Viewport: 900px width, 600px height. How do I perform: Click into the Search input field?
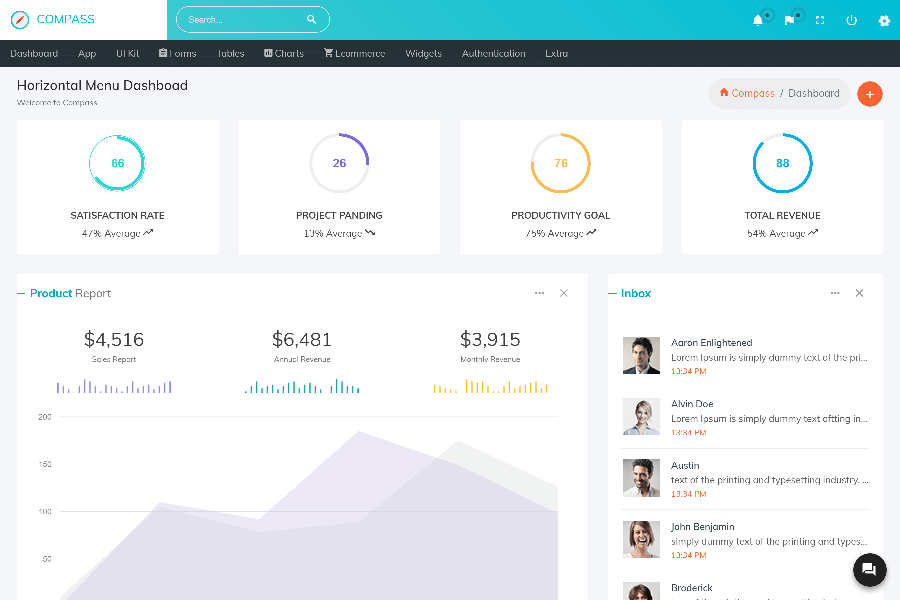click(x=240, y=19)
